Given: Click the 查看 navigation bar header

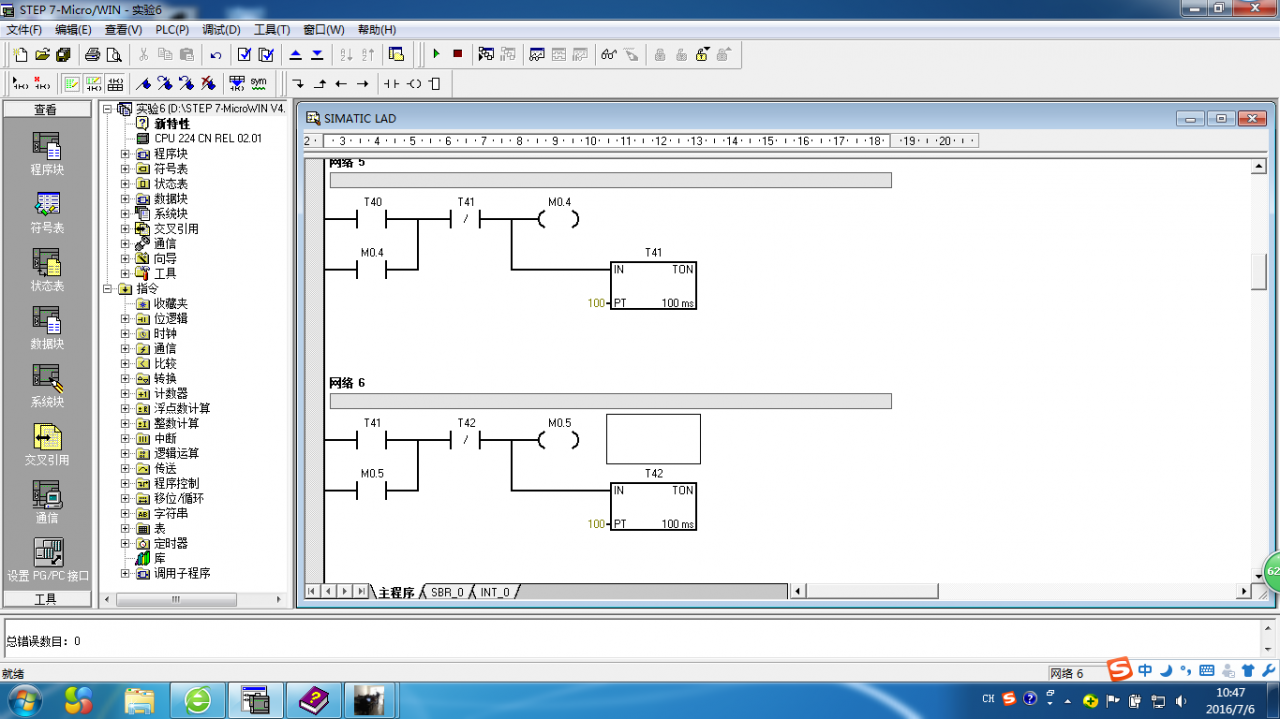Looking at the screenshot, I should 46,109.
